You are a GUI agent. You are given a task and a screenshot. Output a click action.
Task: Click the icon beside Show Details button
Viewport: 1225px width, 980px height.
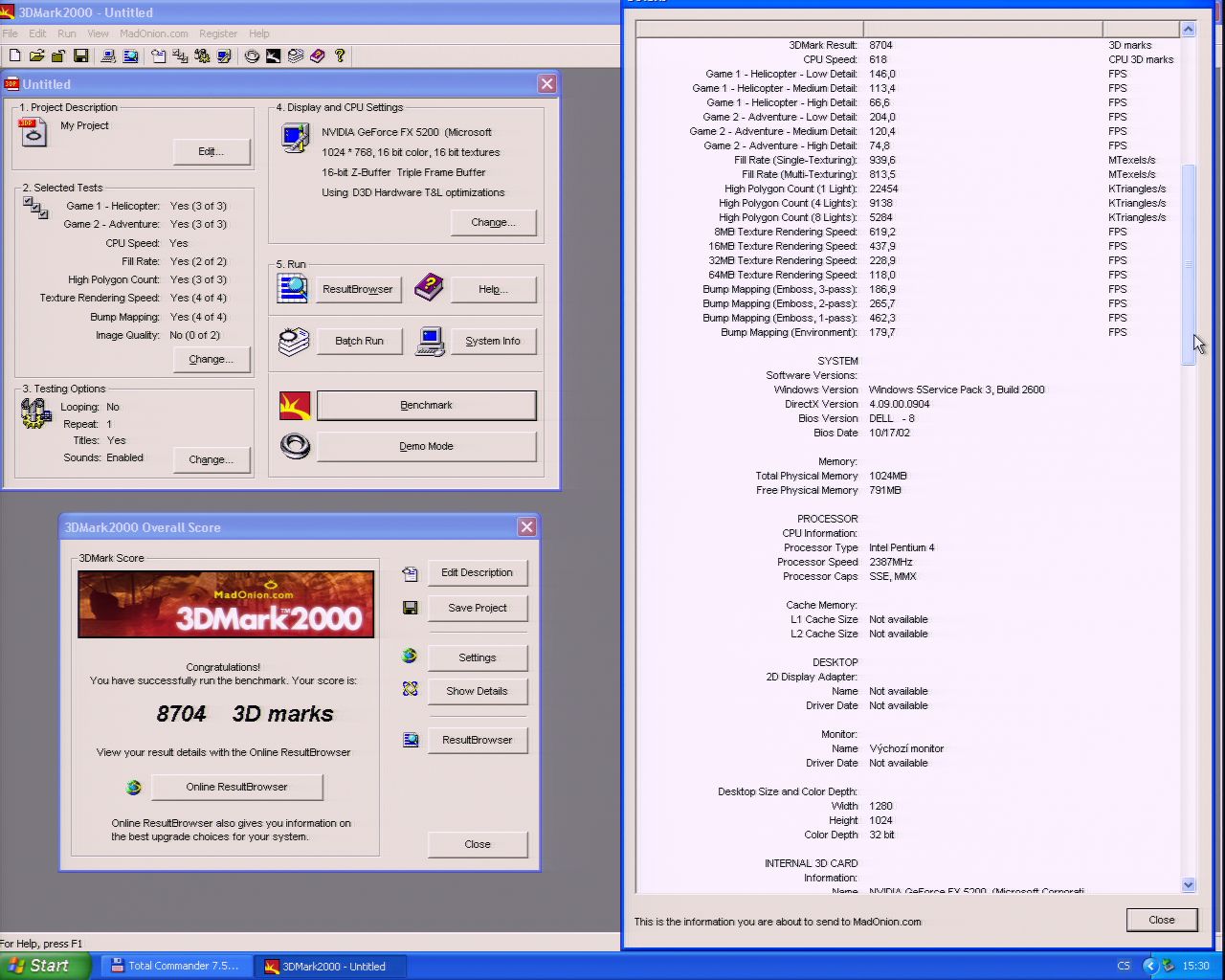click(x=410, y=689)
